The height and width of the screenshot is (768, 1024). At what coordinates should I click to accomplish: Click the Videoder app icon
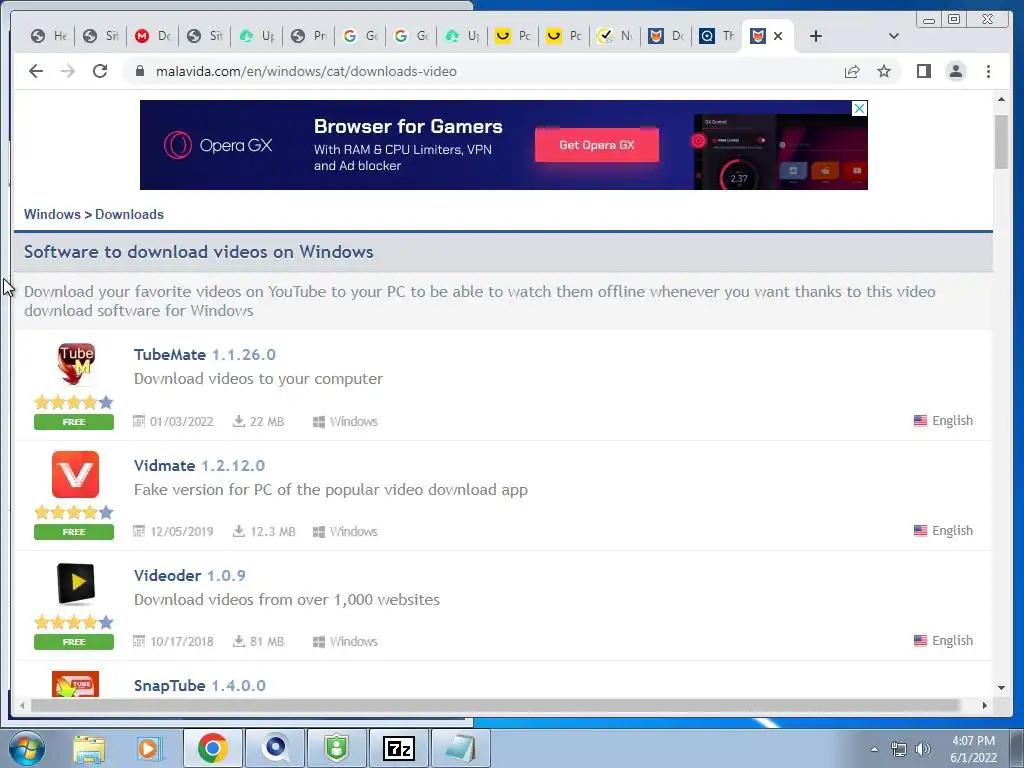click(x=76, y=583)
